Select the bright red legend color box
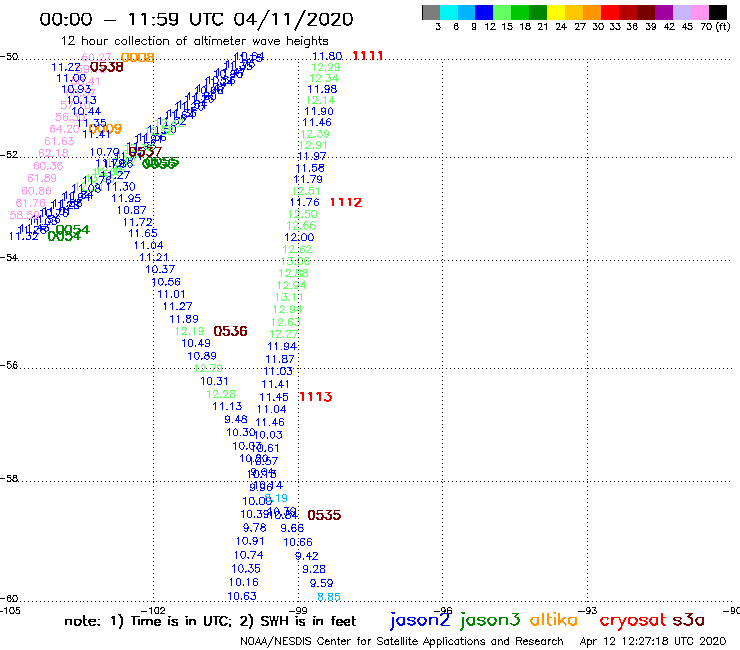Viewport: 740px width, 650px height. click(x=610, y=12)
